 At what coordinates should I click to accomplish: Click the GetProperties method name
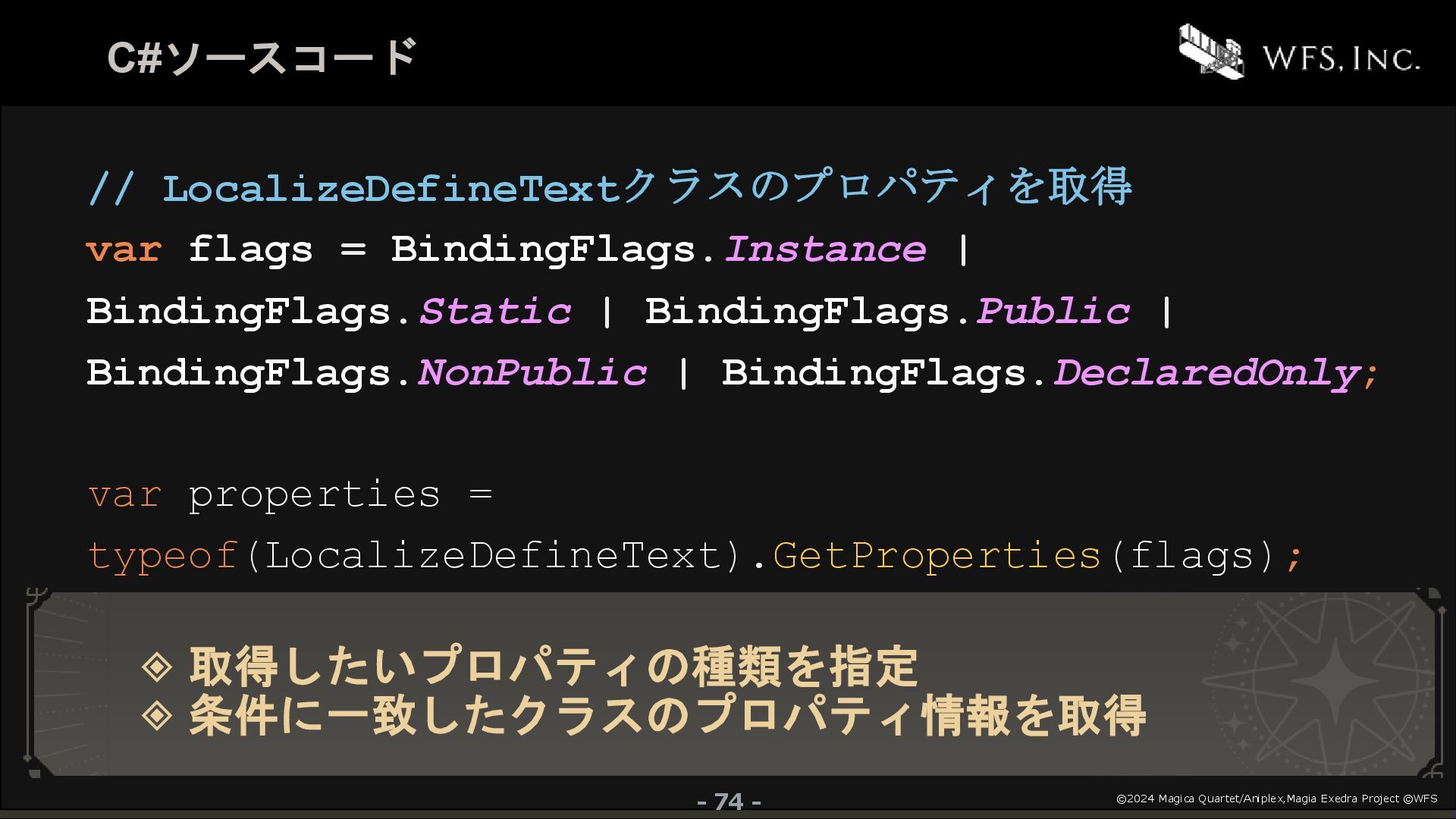click(x=937, y=556)
